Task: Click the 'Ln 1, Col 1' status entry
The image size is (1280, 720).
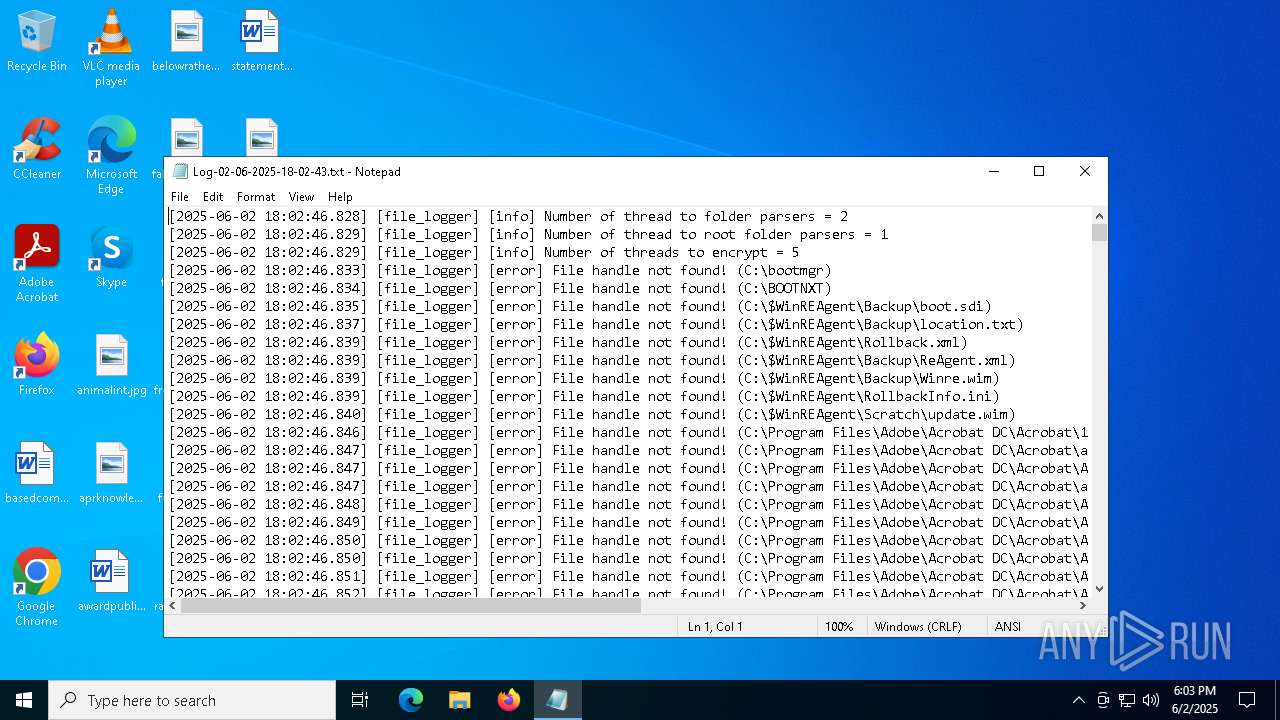Action: coord(715,627)
